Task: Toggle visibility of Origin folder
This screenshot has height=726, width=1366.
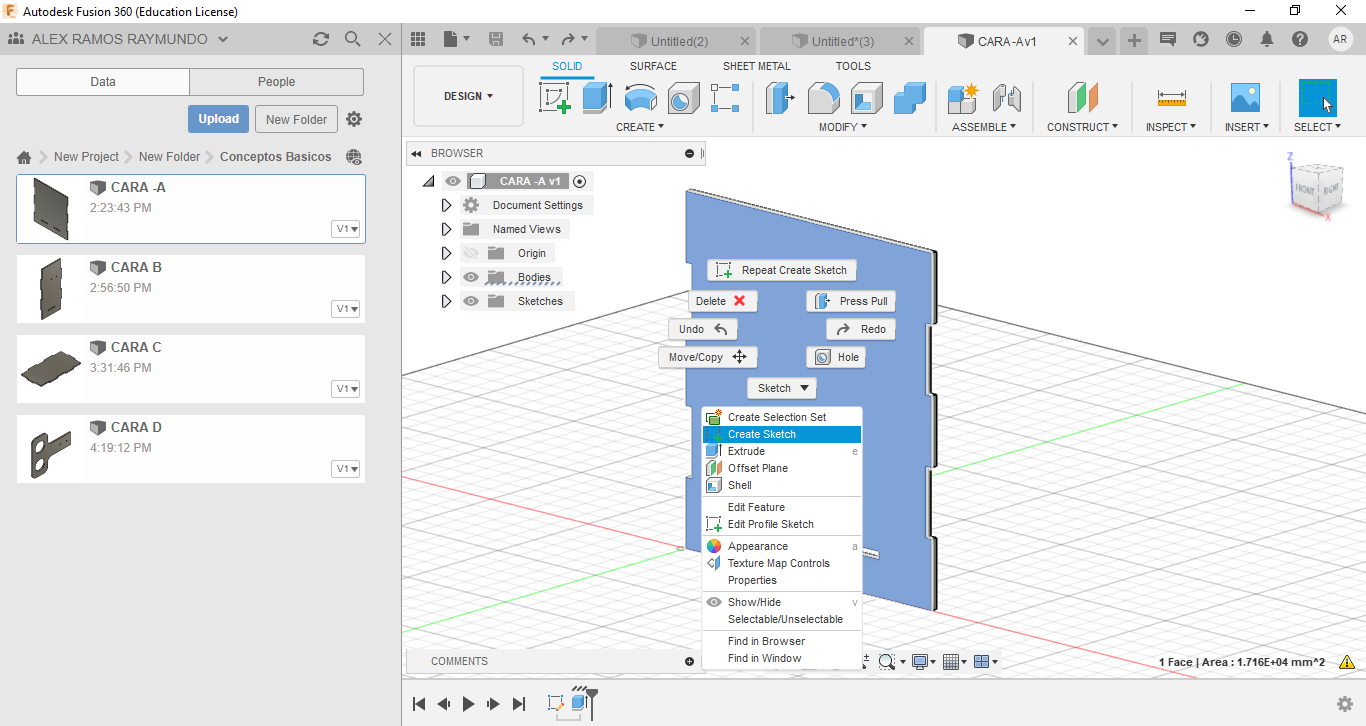Action: (x=471, y=253)
